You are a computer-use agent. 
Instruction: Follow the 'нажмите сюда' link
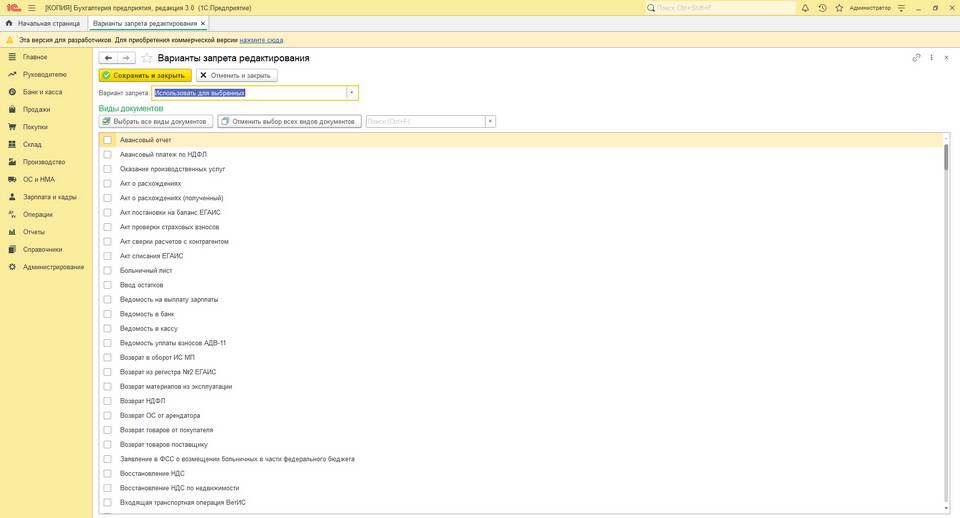261,40
